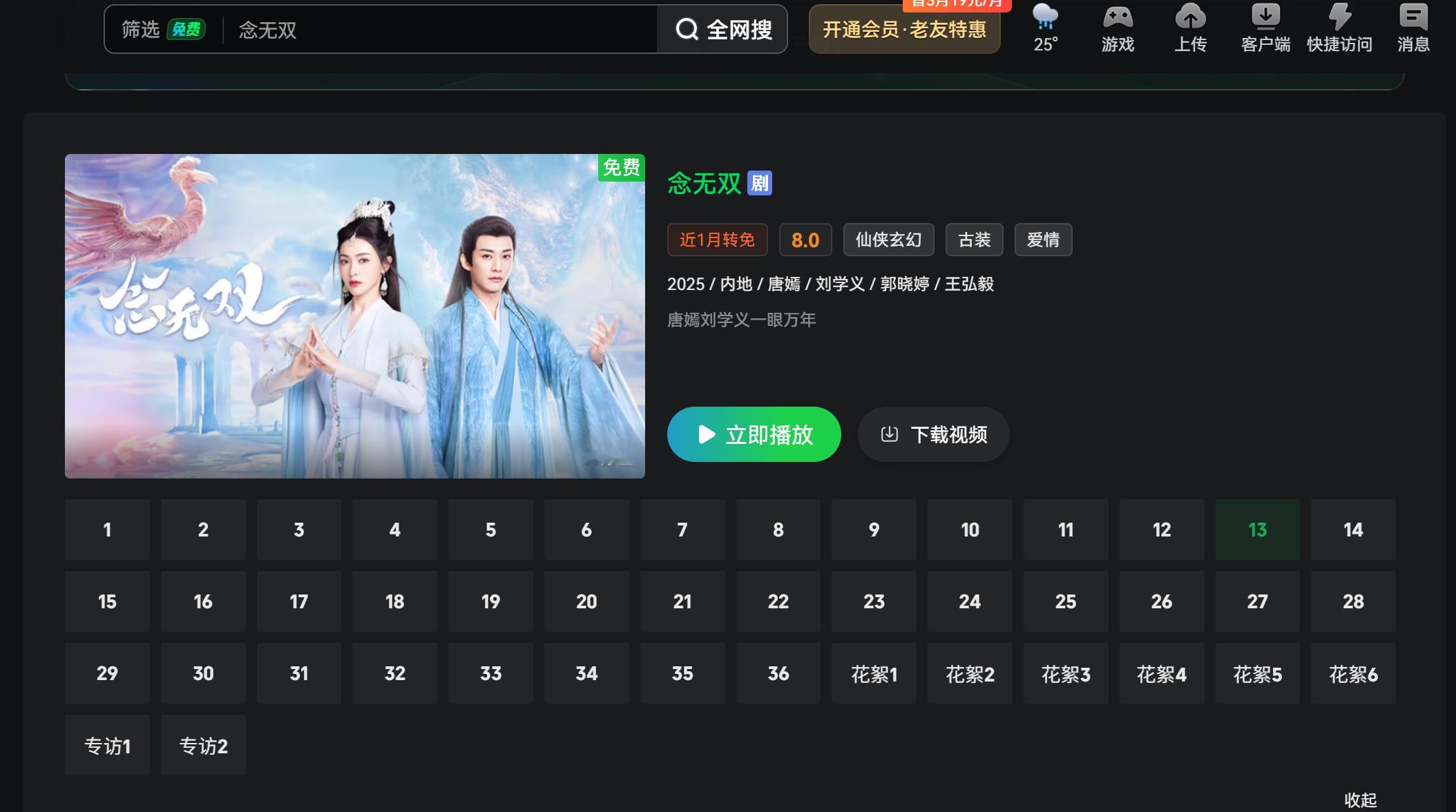Click the 免费 badge on the poster

pyautogui.click(x=622, y=168)
